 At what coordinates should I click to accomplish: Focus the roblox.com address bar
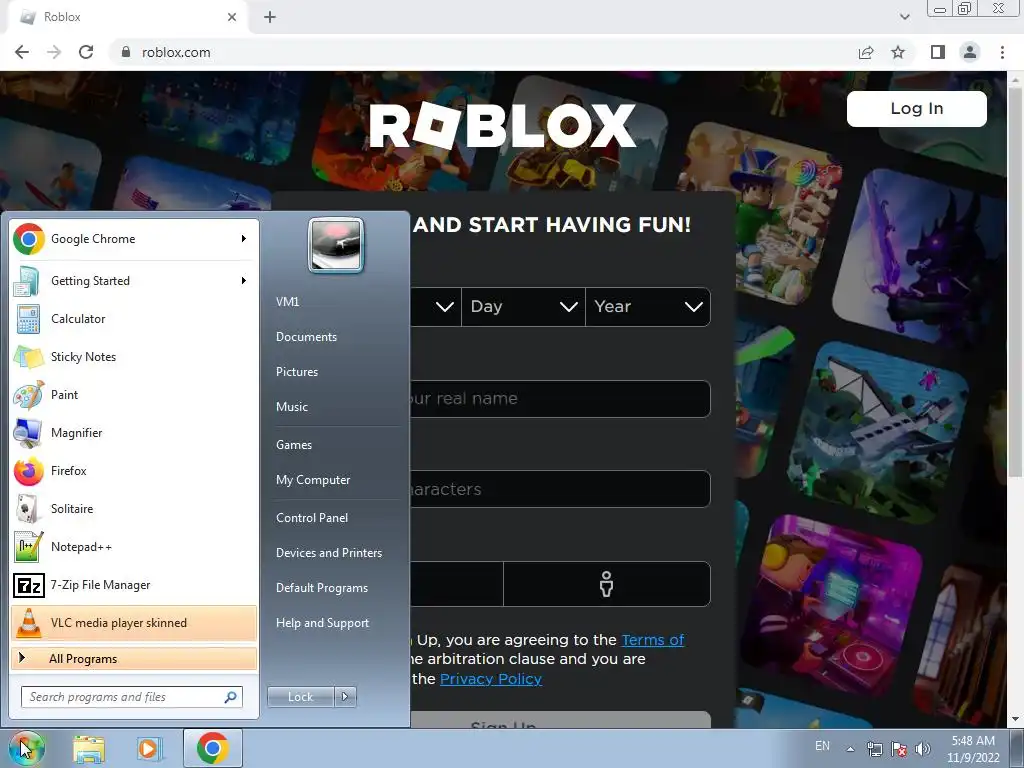coord(483,52)
